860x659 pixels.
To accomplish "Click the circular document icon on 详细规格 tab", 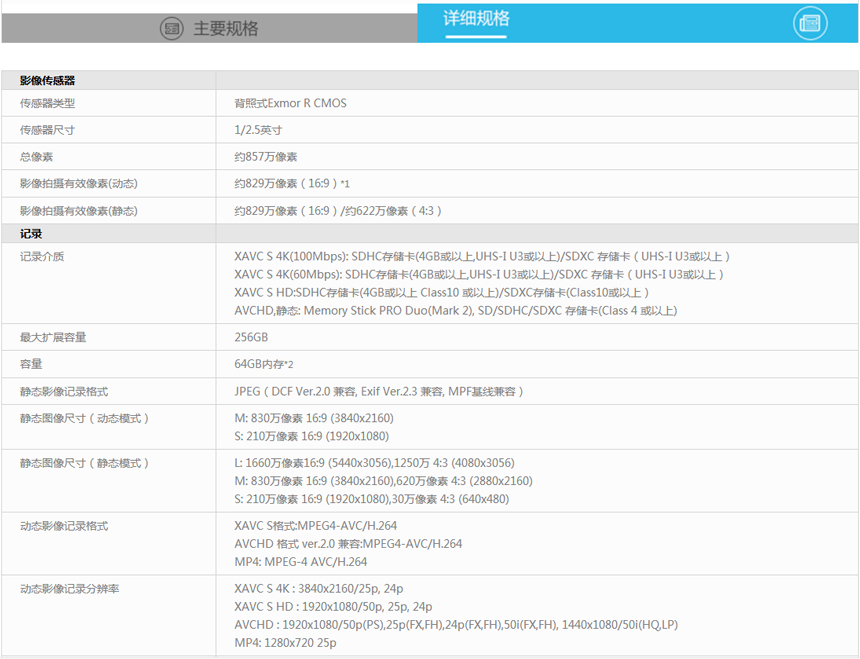I will click(x=810, y=23).
